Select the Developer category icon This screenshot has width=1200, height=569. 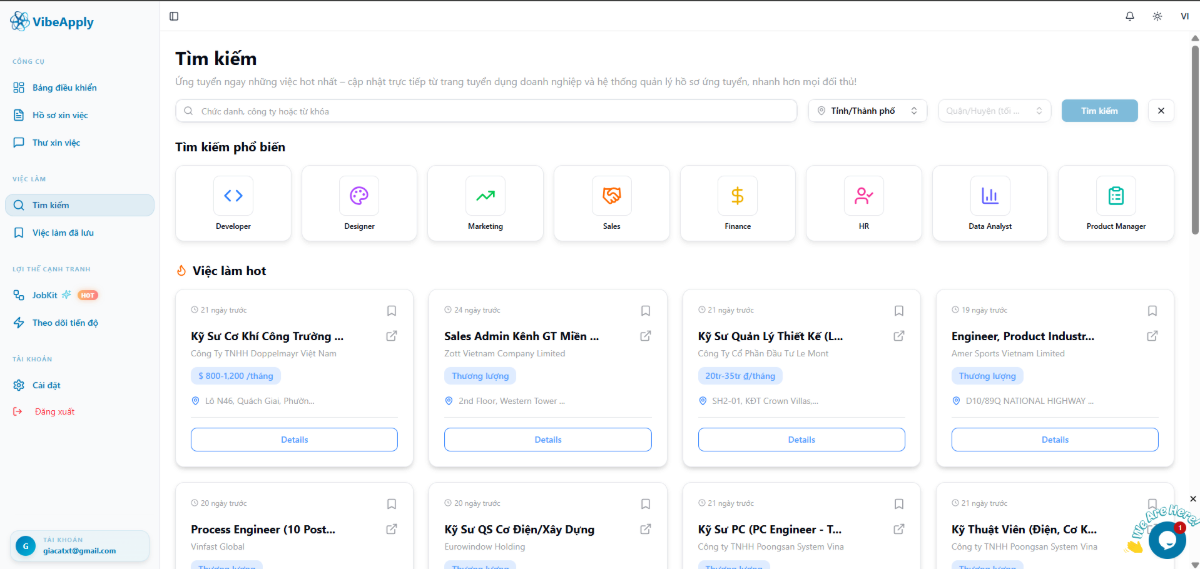(233, 196)
